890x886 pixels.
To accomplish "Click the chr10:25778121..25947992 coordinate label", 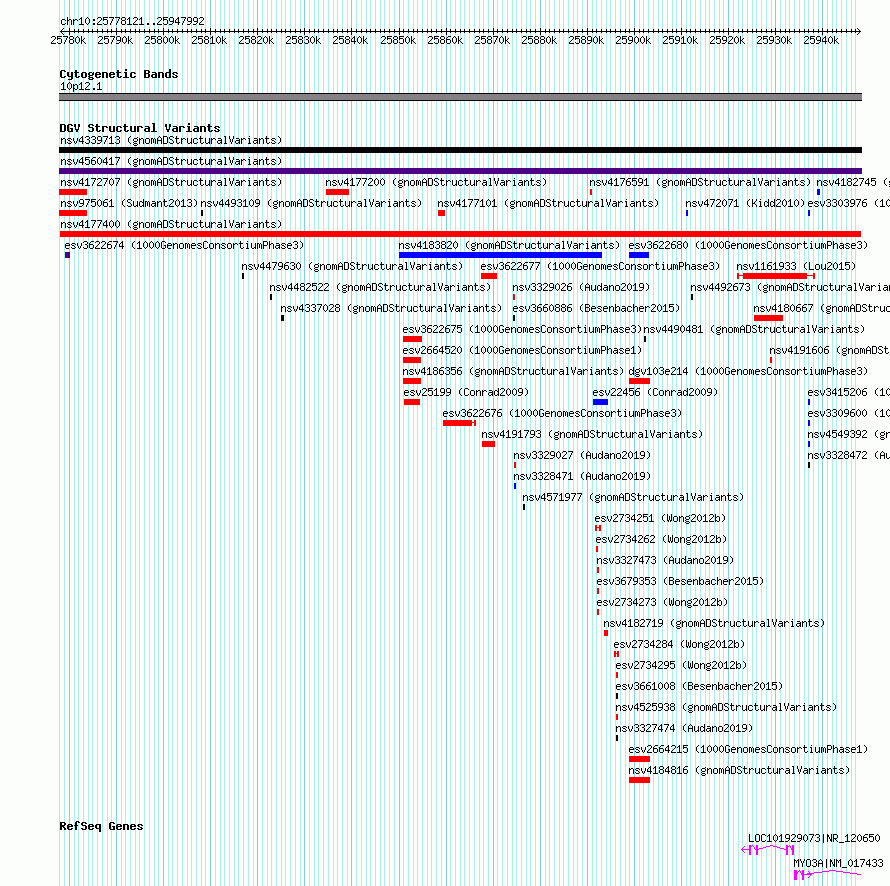I will (132, 22).
